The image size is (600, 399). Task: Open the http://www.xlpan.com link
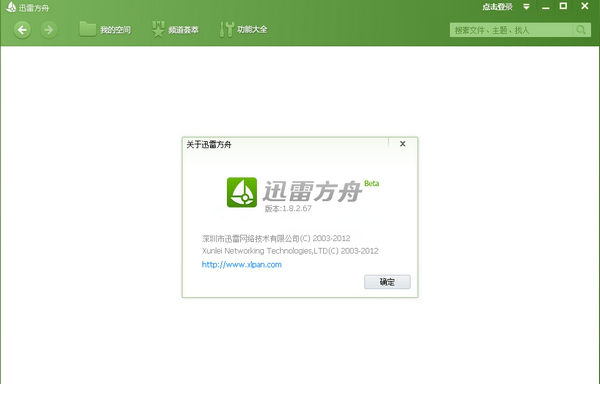click(241, 264)
